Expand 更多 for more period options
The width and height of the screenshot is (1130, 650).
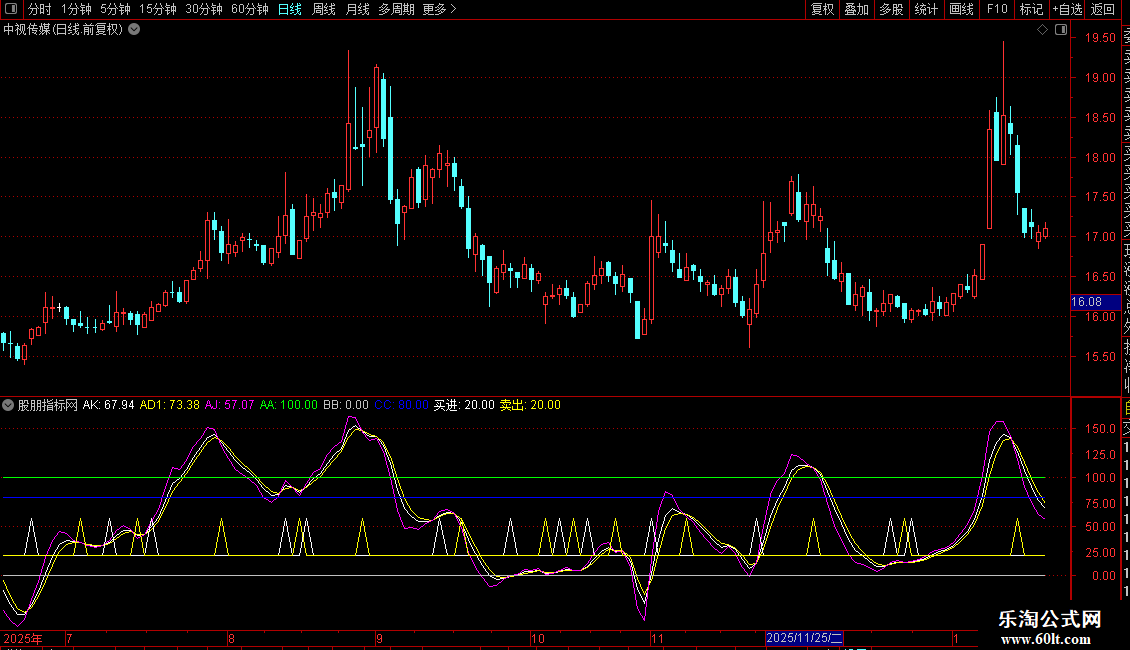click(x=439, y=9)
